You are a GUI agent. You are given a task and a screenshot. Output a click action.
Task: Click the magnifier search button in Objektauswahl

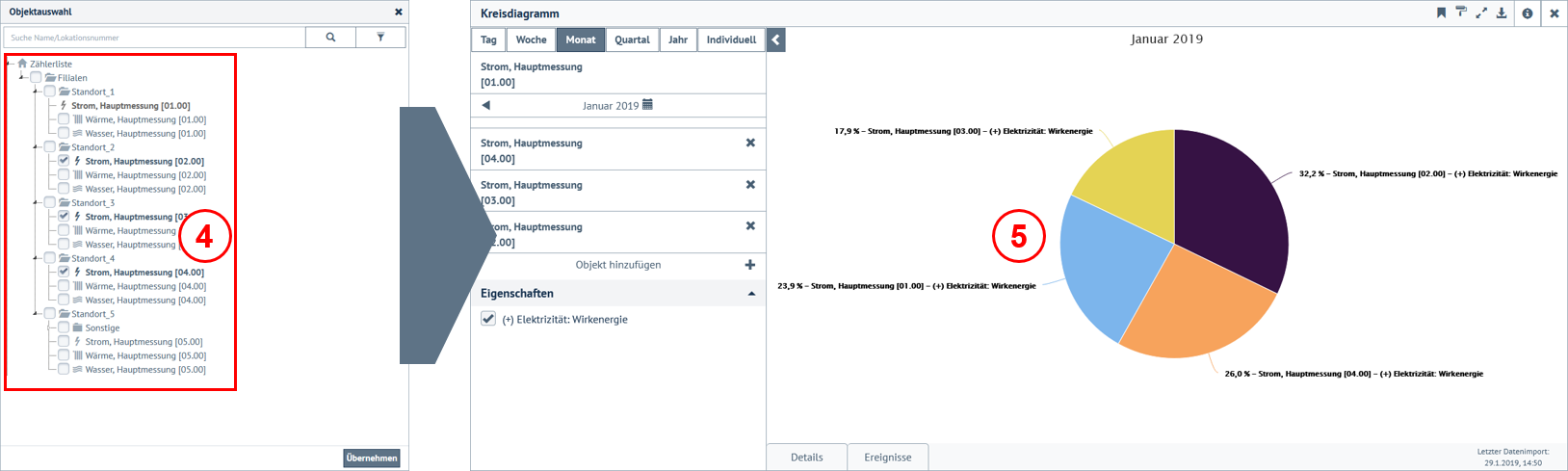click(330, 38)
